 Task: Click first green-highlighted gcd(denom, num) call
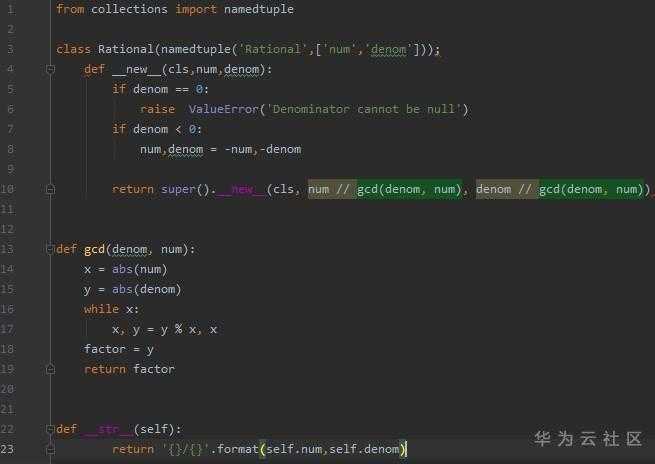coord(409,189)
